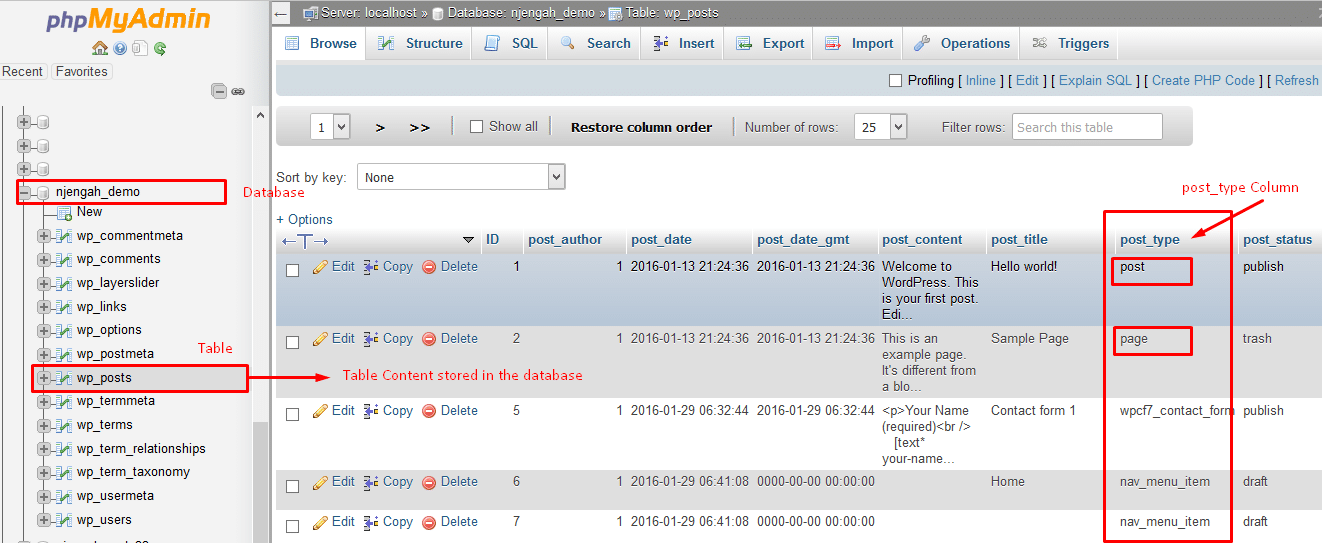Expand the wp_termmeta table node
The image size is (1322, 543).
(x=44, y=402)
